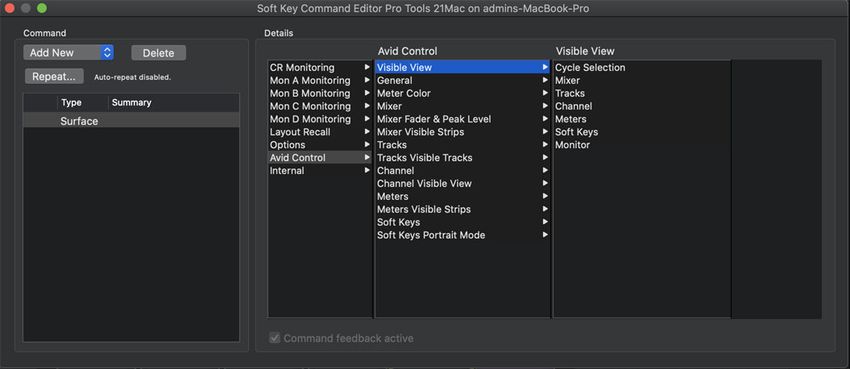This screenshot has width=850, height=369.
Task: Select Meter Color item
Action: click(x=462, y=93)
